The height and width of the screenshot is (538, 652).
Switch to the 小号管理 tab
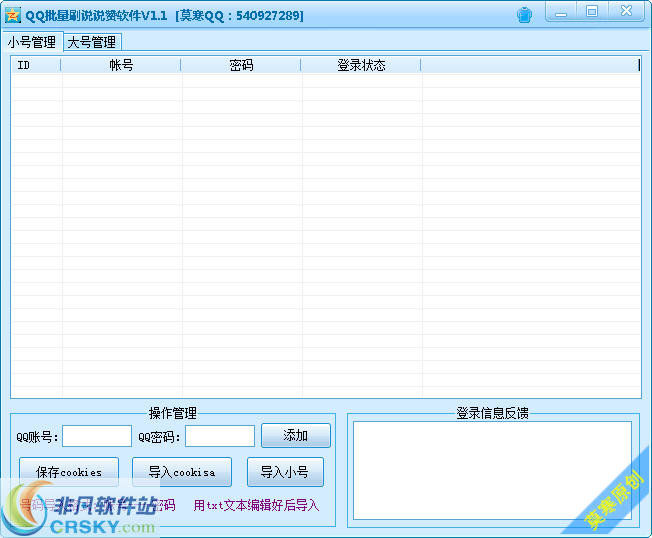[x=32, y=42]
